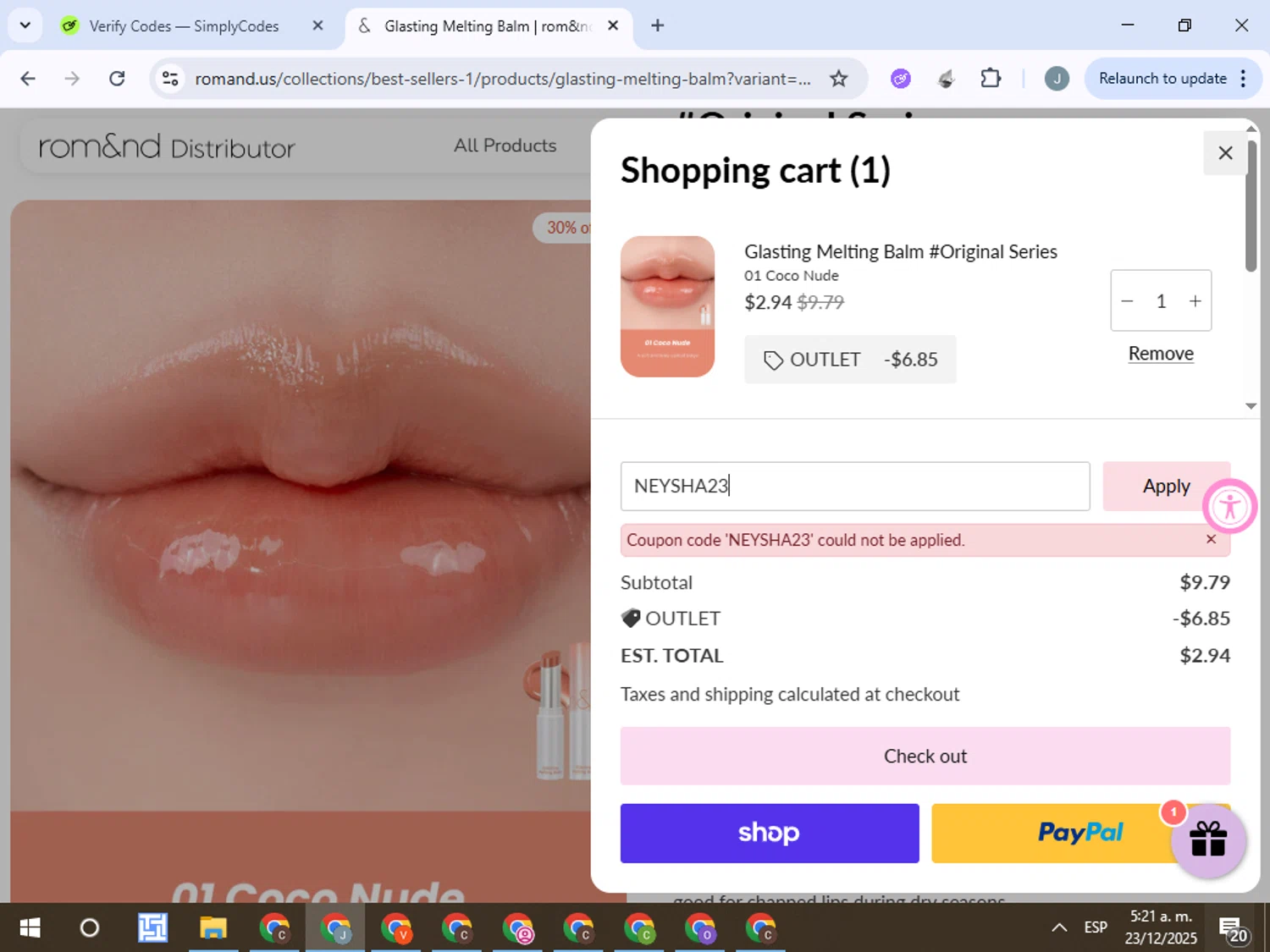Open Chrome taskbar icon with V badge

click(396, 928)
